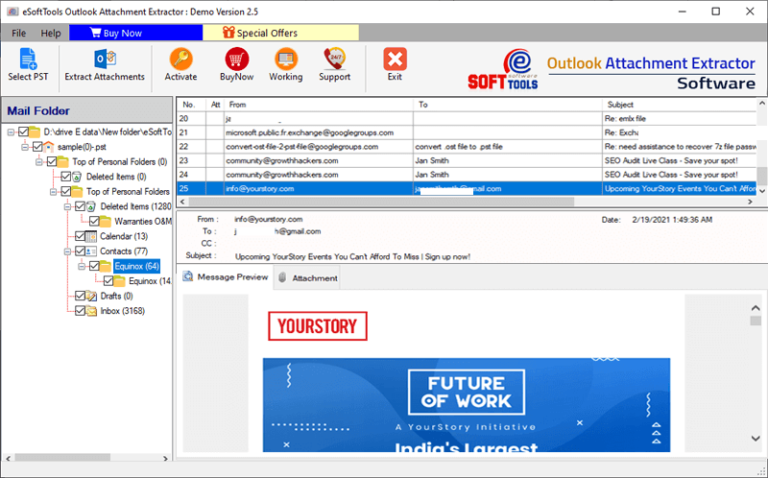The height and width of the screenshot is (478, 768).
Task: Click the preview pane scroll down arrow
Action: tap(755, 438)
